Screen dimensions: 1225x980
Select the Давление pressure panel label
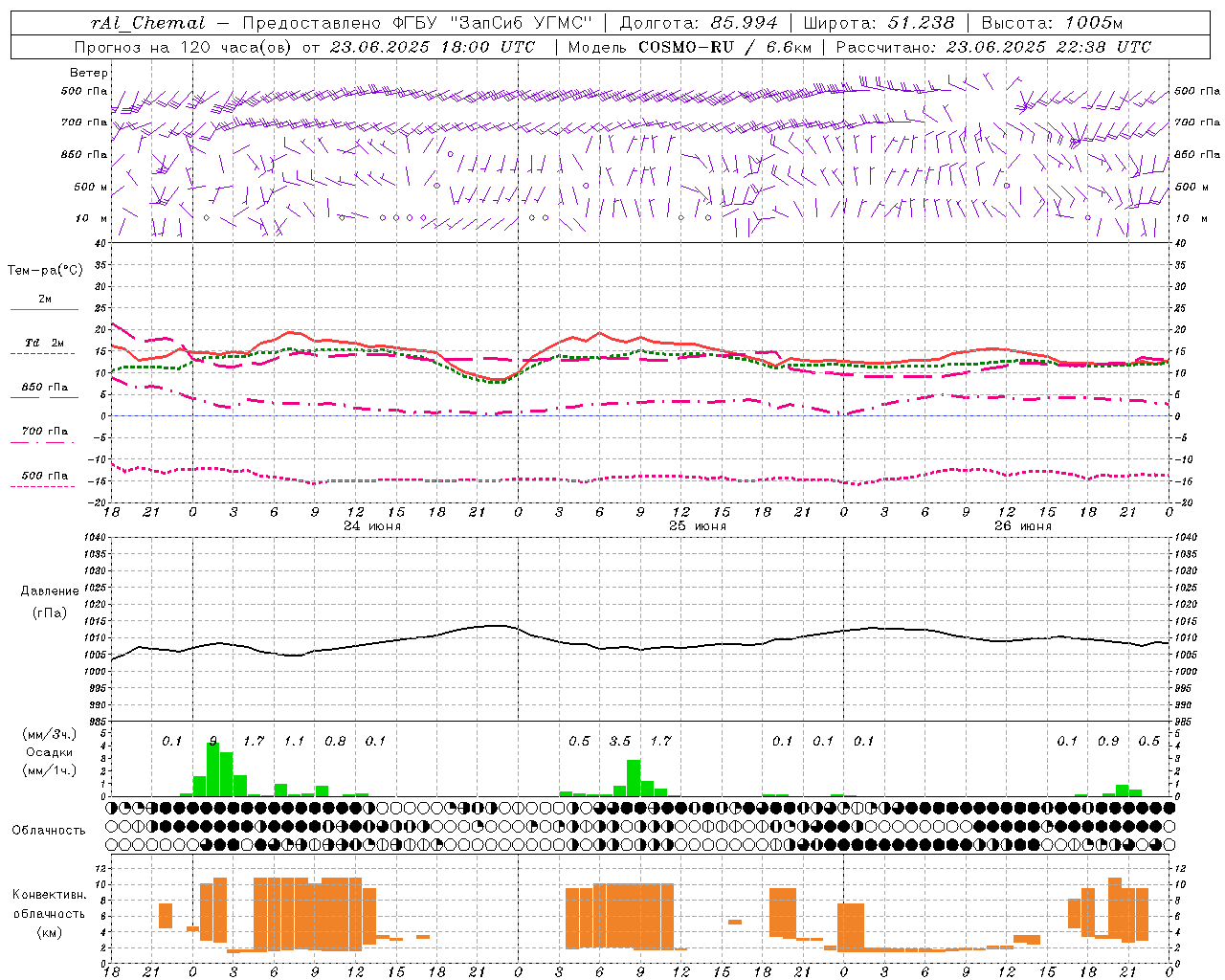50,591
